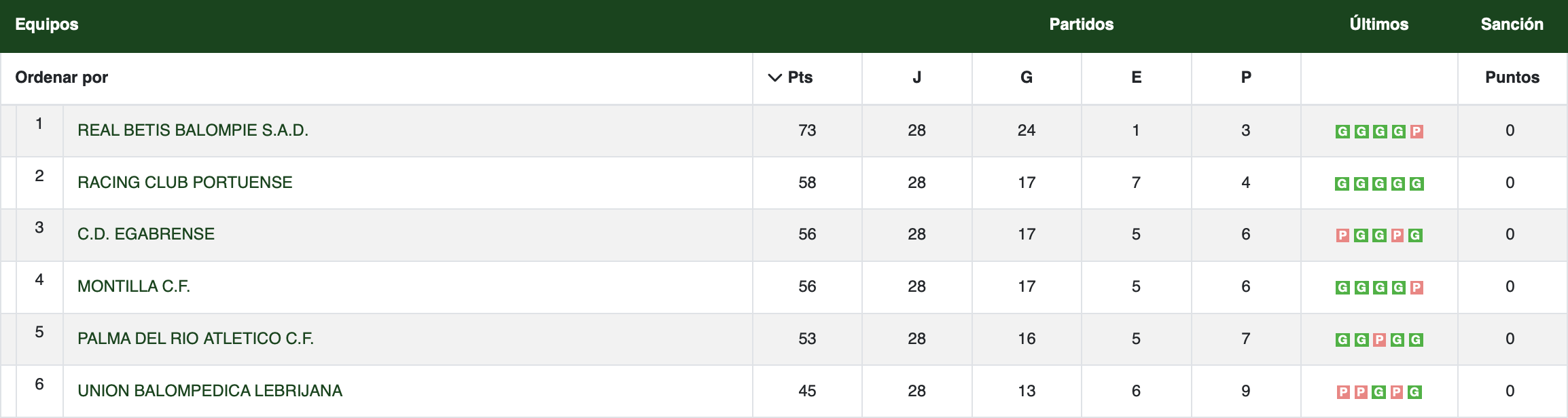The image size is (1568, 418).
Task: Click first red P badge for C.D. Egabrense
Action: [x=1342, y=235]
